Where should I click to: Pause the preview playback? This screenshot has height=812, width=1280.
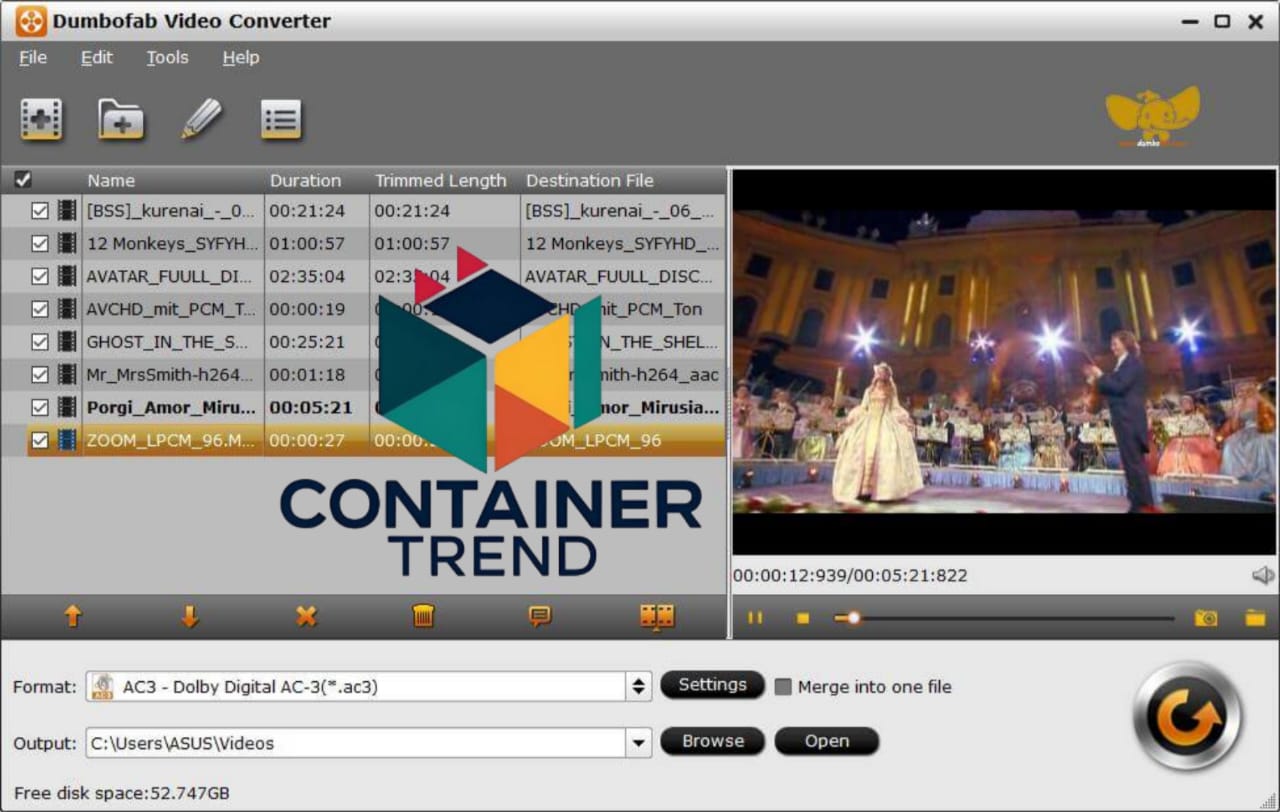(755, 619)
